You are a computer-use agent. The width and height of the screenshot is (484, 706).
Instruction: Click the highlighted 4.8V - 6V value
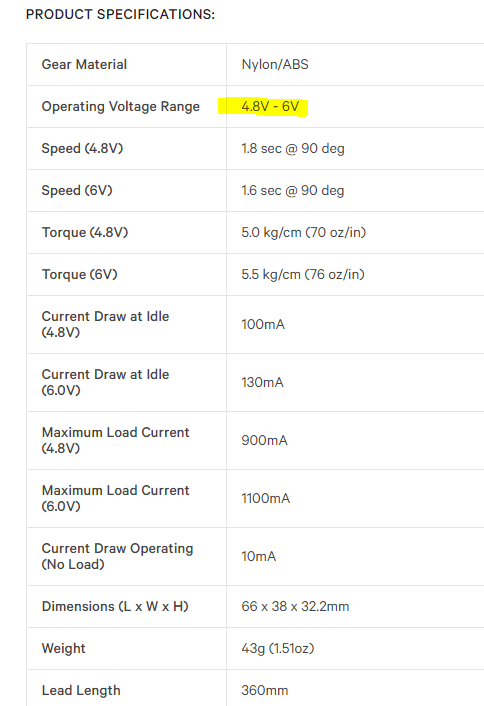tap(270, 106)
